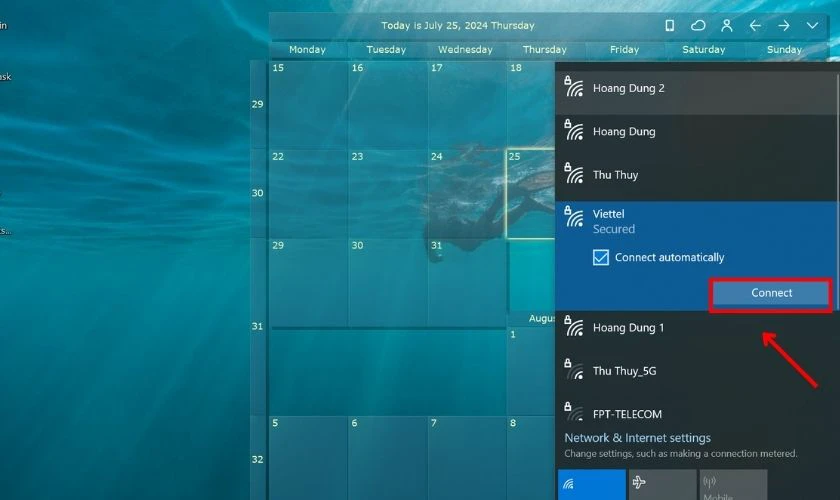Select August 5 in the calendar
This screenshot has height=500, width=840.
(x=308, y=458)
